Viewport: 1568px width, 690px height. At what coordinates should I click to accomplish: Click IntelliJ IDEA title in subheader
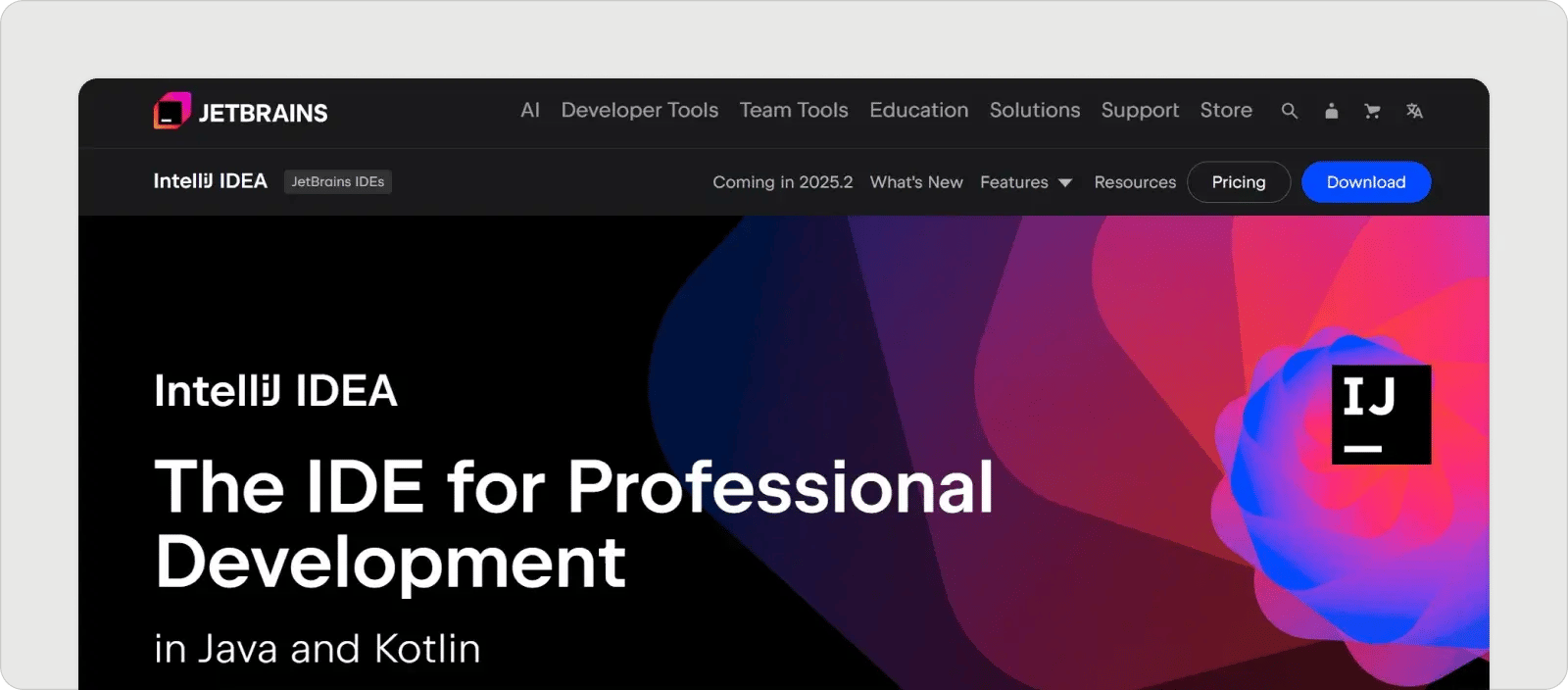(210, 181)
